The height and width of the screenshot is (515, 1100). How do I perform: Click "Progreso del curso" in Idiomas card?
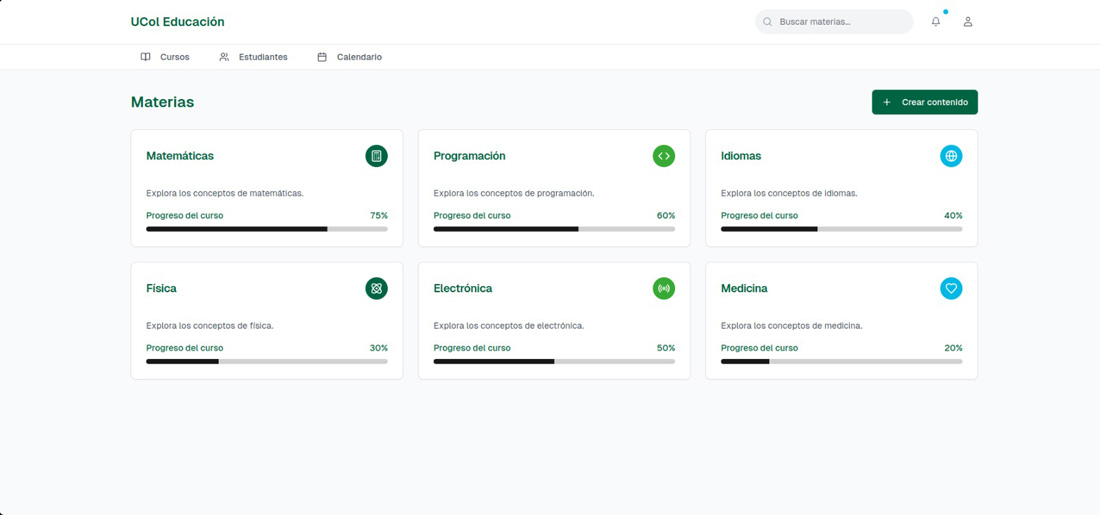tap(760, 215)
